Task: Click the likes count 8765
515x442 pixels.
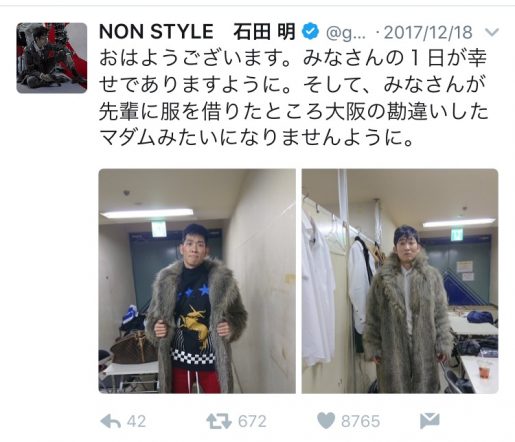Action: [x=360, y=421]
